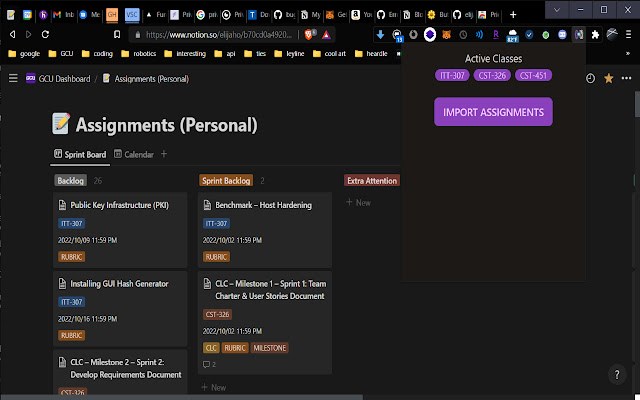Click the Import Assignments button
Image resolution: width=640 pixels, height=400 pixels.
493,112
